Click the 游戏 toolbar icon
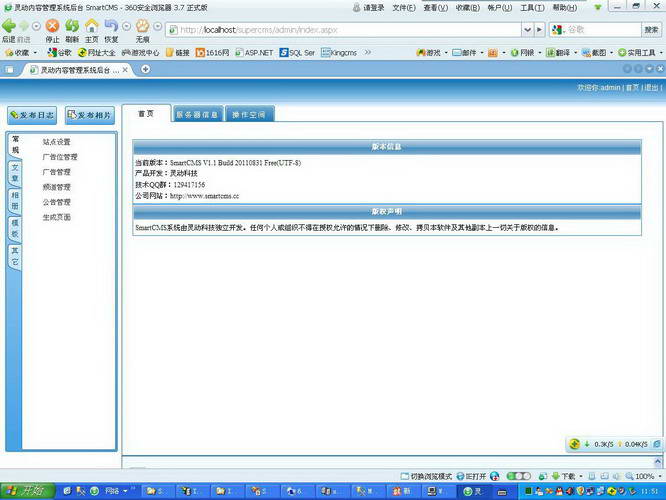 (x=429, y=53)
